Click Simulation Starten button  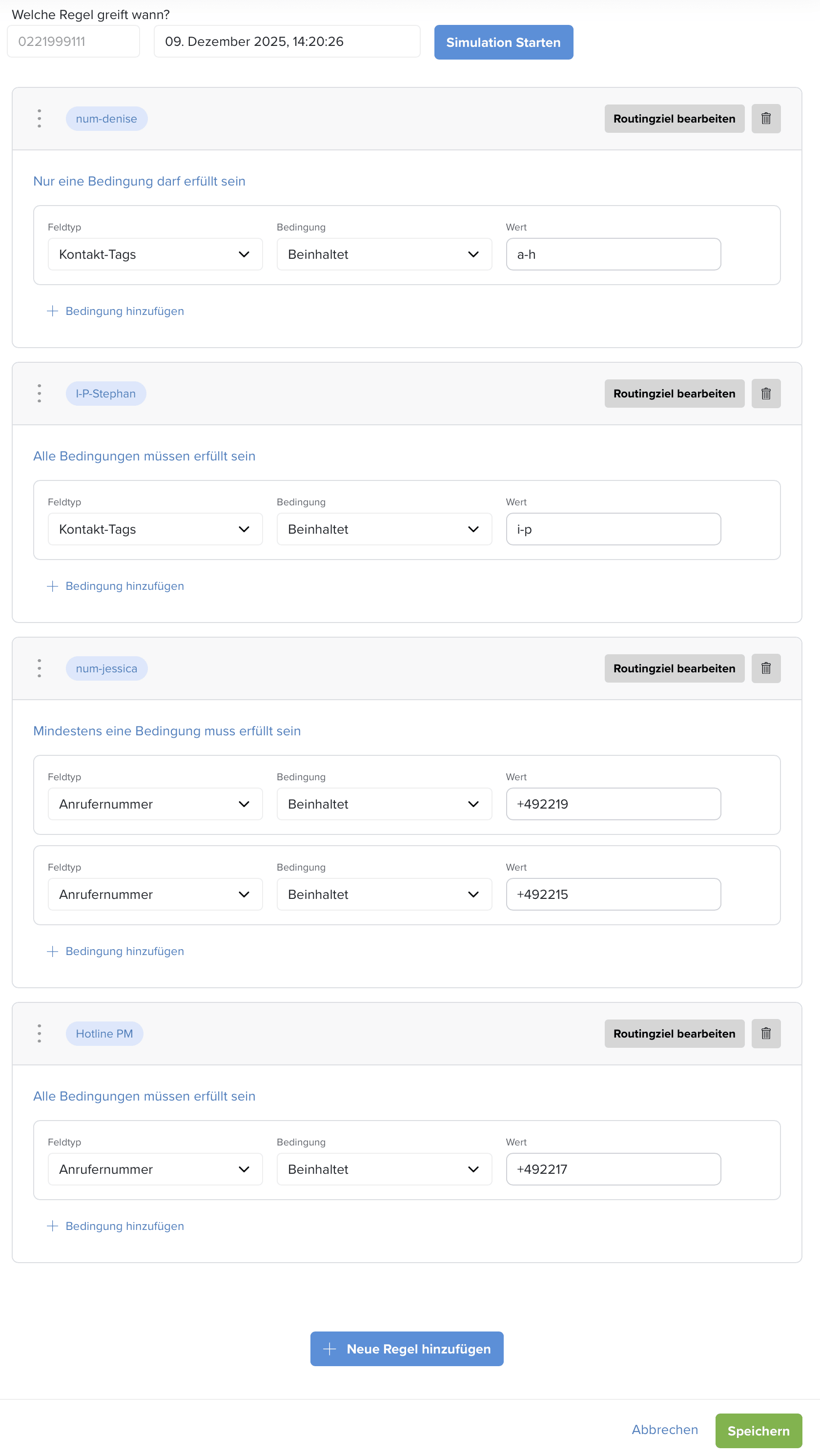click(x=503, y=42)
